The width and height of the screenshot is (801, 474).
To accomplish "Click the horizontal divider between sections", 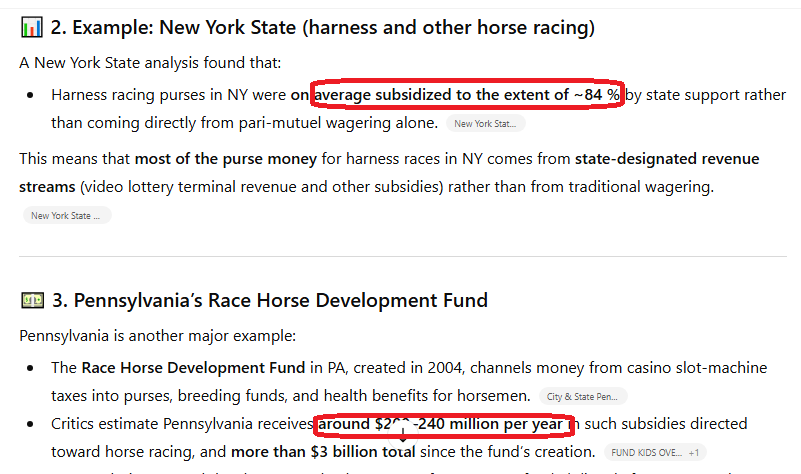I will click(x=400, y=255).
